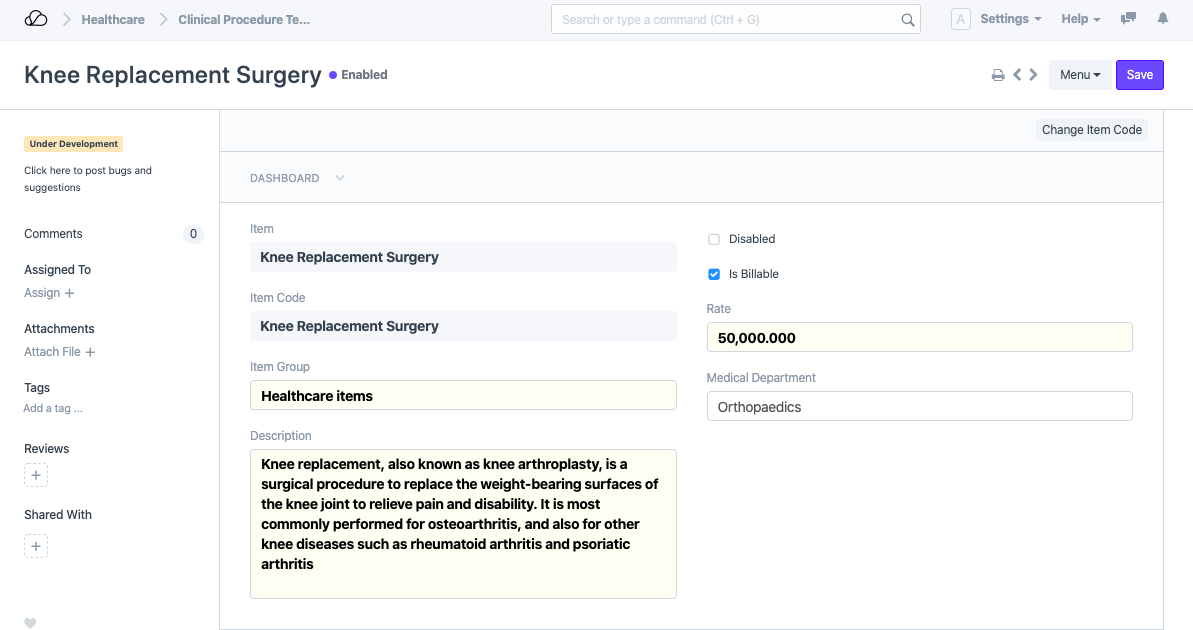Screen dimensions: 1193x630
Task: Open the chat messages icon
Action: click(x=1129, y=19)
